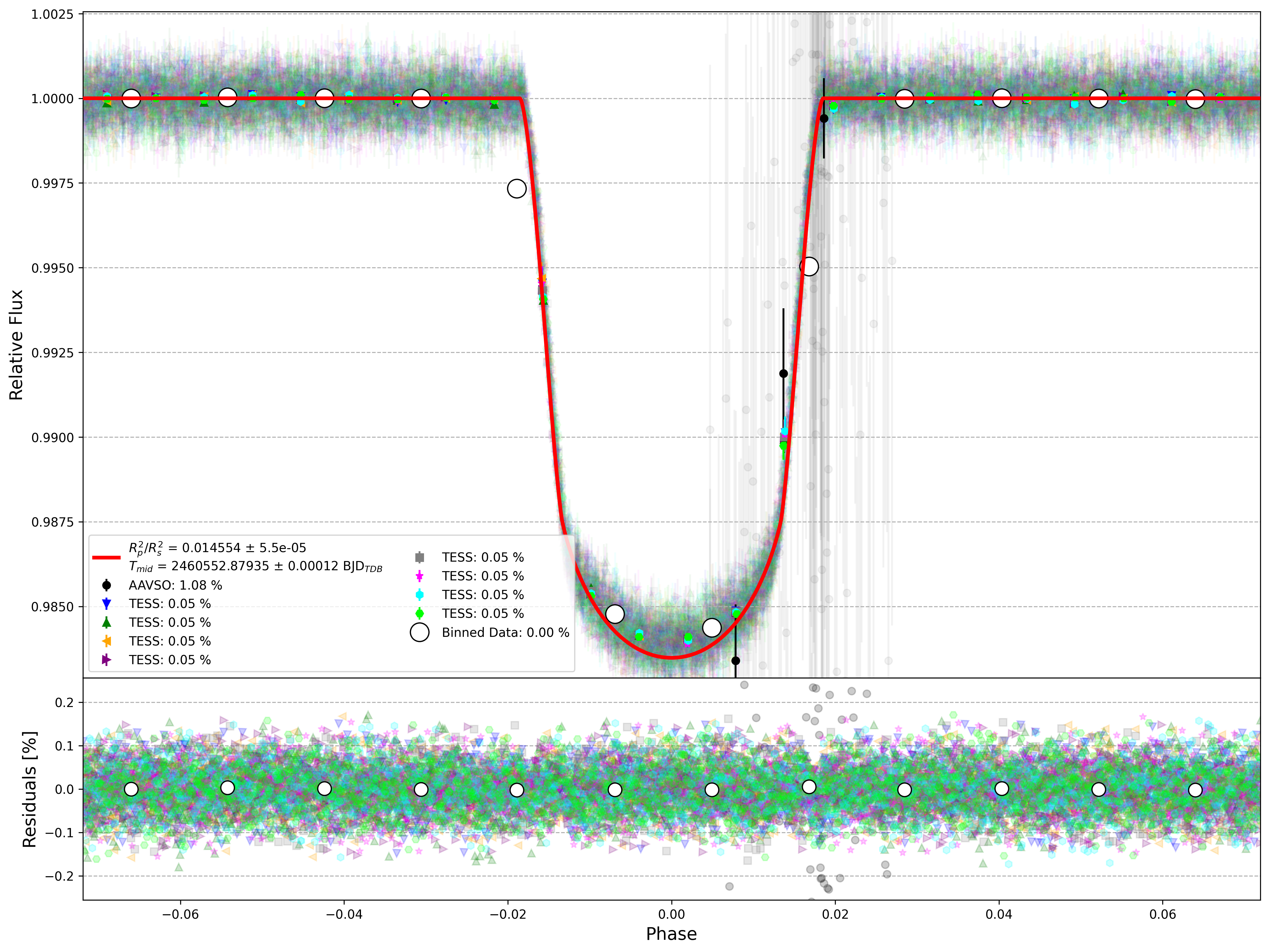Click the orange left triangle legend marker
Screen dimensions: 1269x952
coord(106,641)
